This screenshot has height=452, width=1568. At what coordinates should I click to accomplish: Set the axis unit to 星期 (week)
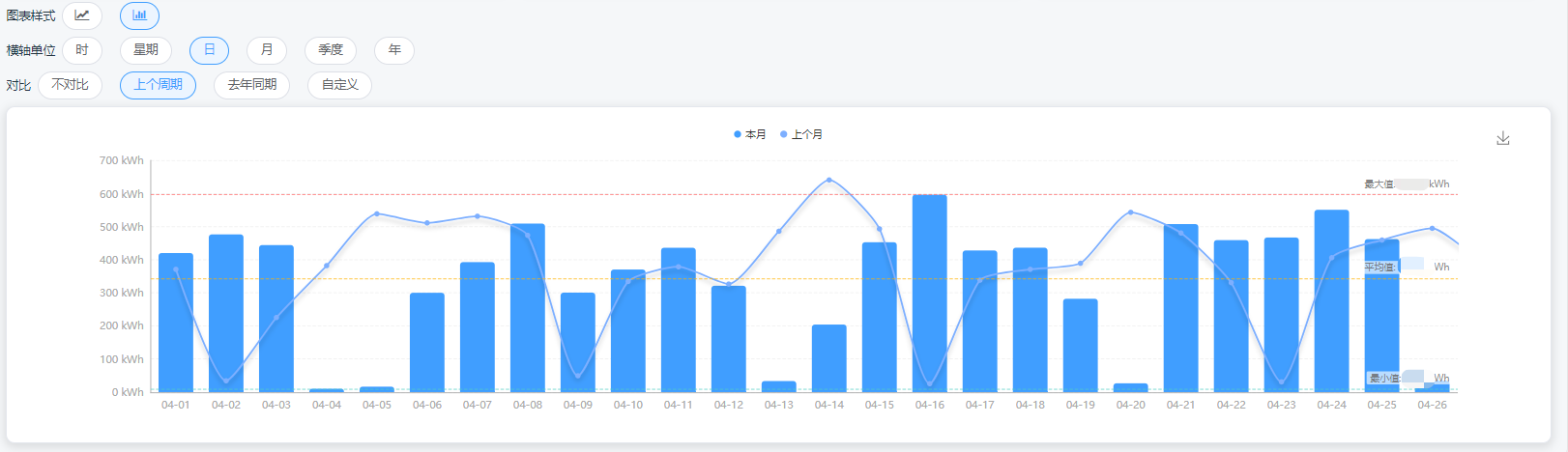coord(146,50)
